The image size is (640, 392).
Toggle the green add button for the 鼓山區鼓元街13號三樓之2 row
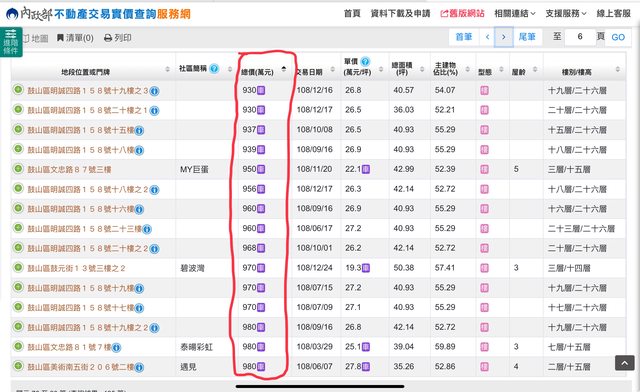click(x=18, y=267)
